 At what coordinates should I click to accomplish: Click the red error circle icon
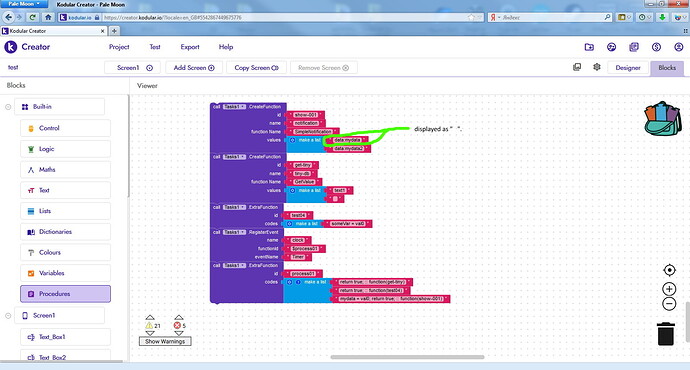177,326
